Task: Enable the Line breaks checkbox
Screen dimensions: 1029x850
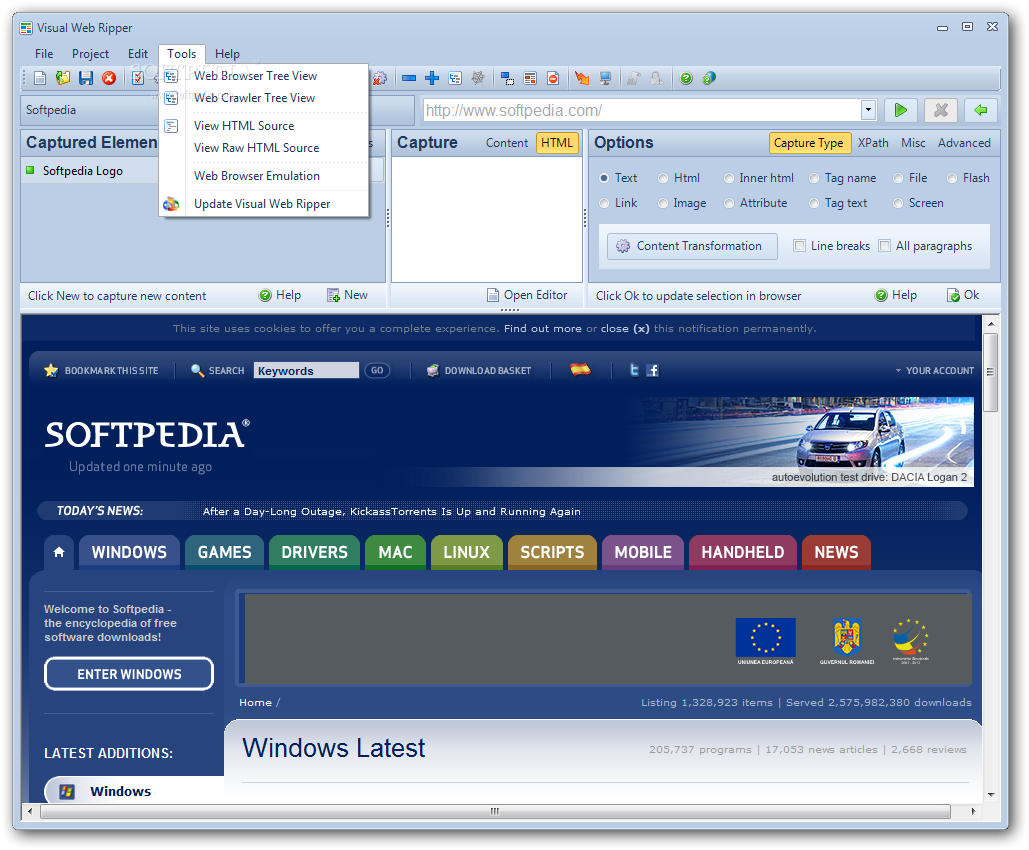Action: point(799,245)
